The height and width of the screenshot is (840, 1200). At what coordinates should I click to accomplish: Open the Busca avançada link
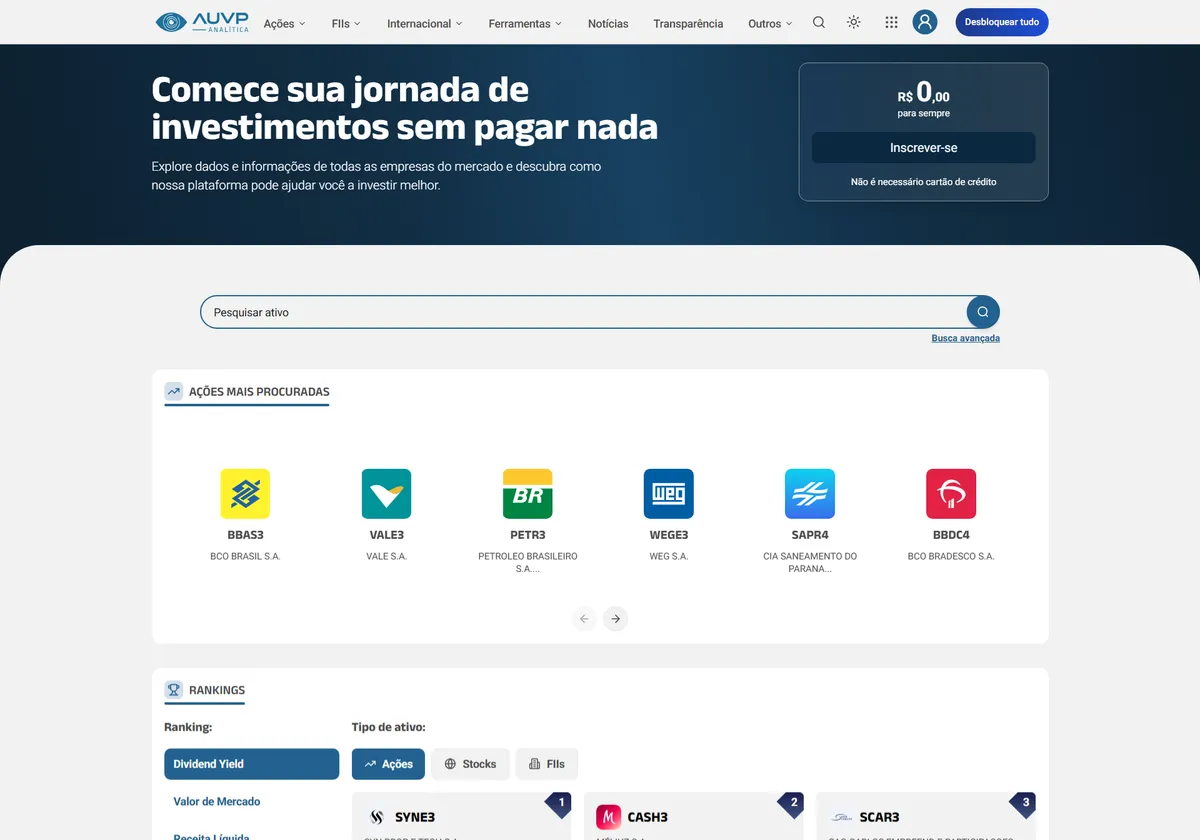965,338
